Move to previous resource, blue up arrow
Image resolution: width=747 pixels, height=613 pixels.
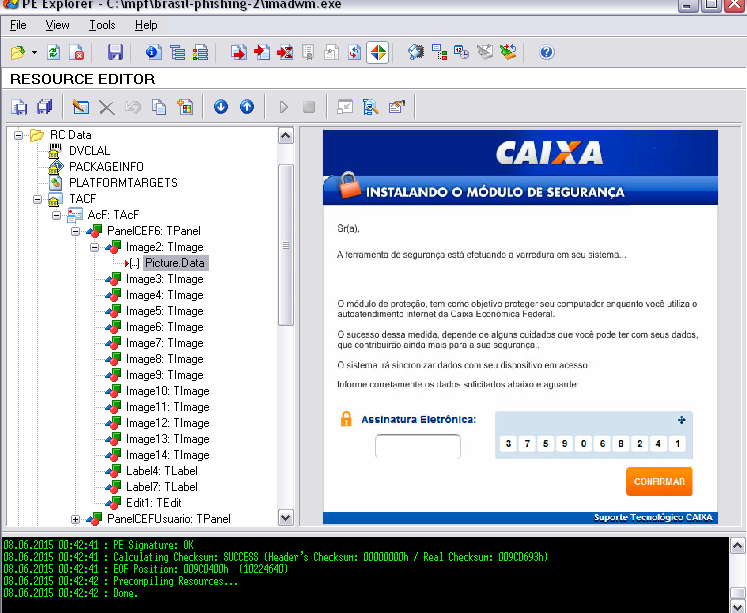pyautogui.click(x=247, y=107)
